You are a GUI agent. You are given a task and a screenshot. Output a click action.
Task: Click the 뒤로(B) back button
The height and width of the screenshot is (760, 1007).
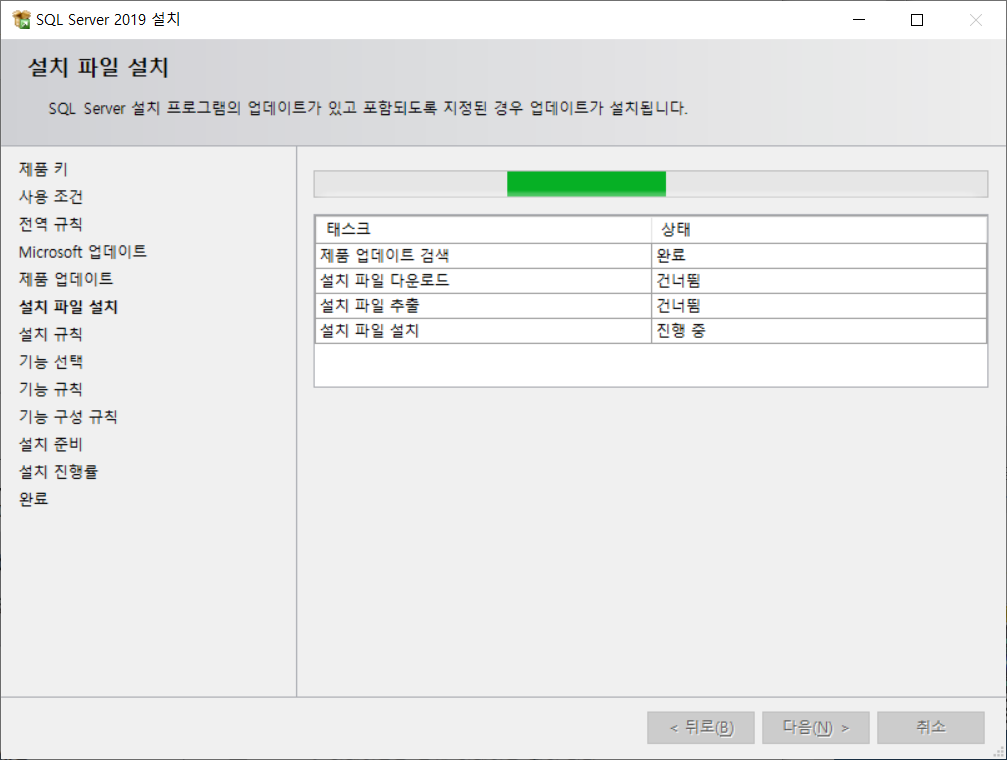701,727
